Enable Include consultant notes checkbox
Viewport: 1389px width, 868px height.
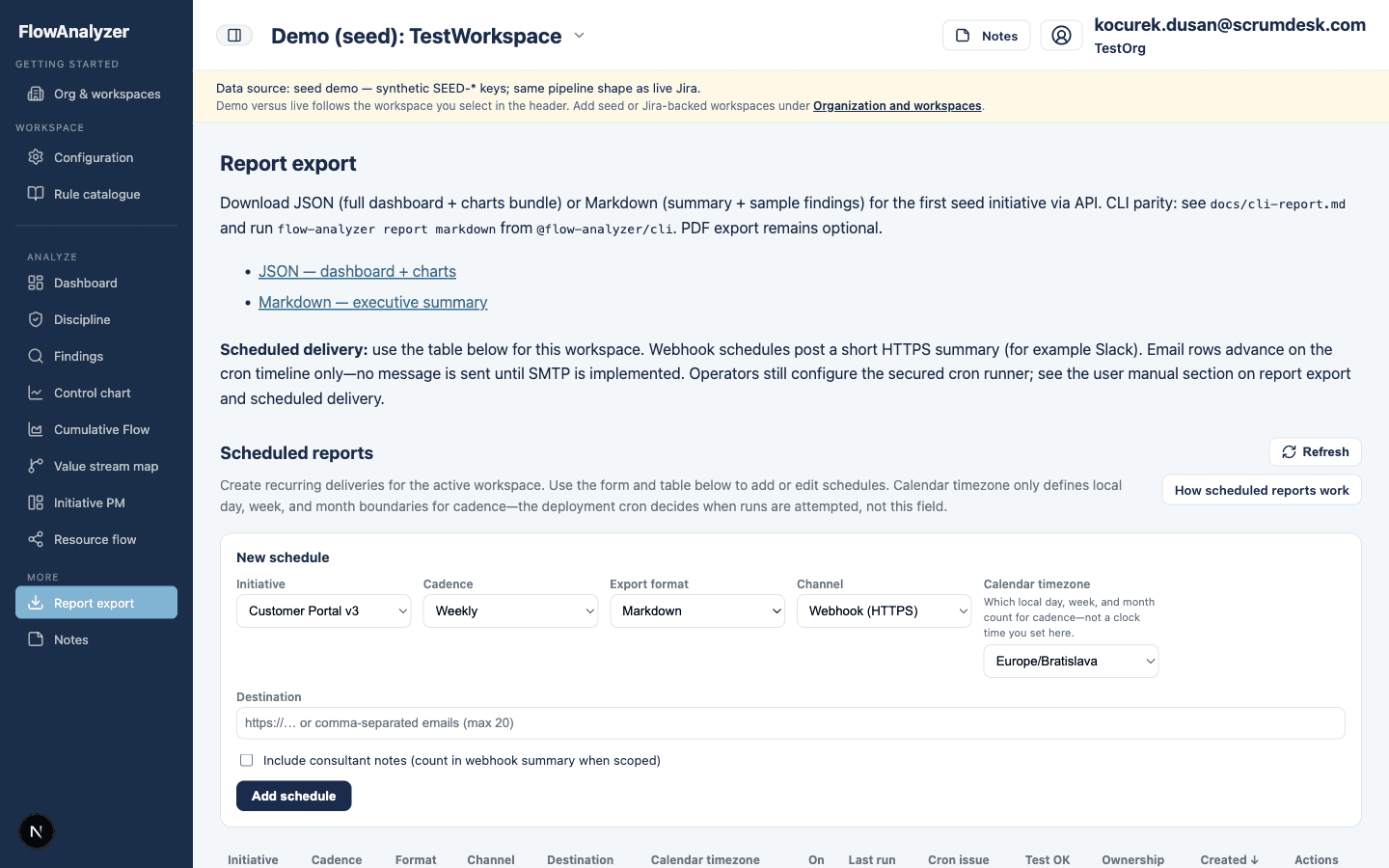(x=246, y=760)
